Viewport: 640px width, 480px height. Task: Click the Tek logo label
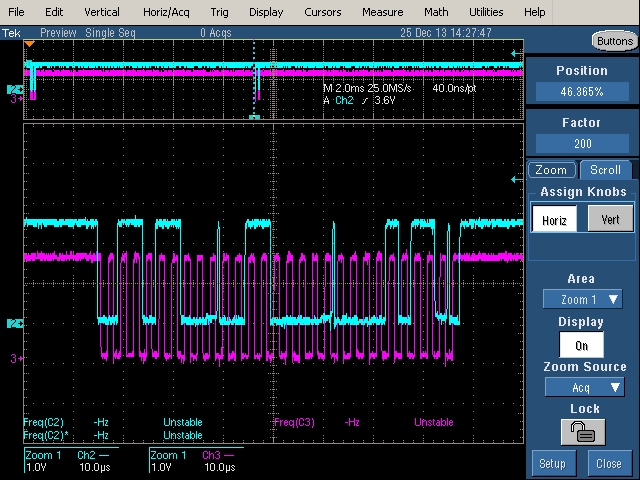[11, 33]
